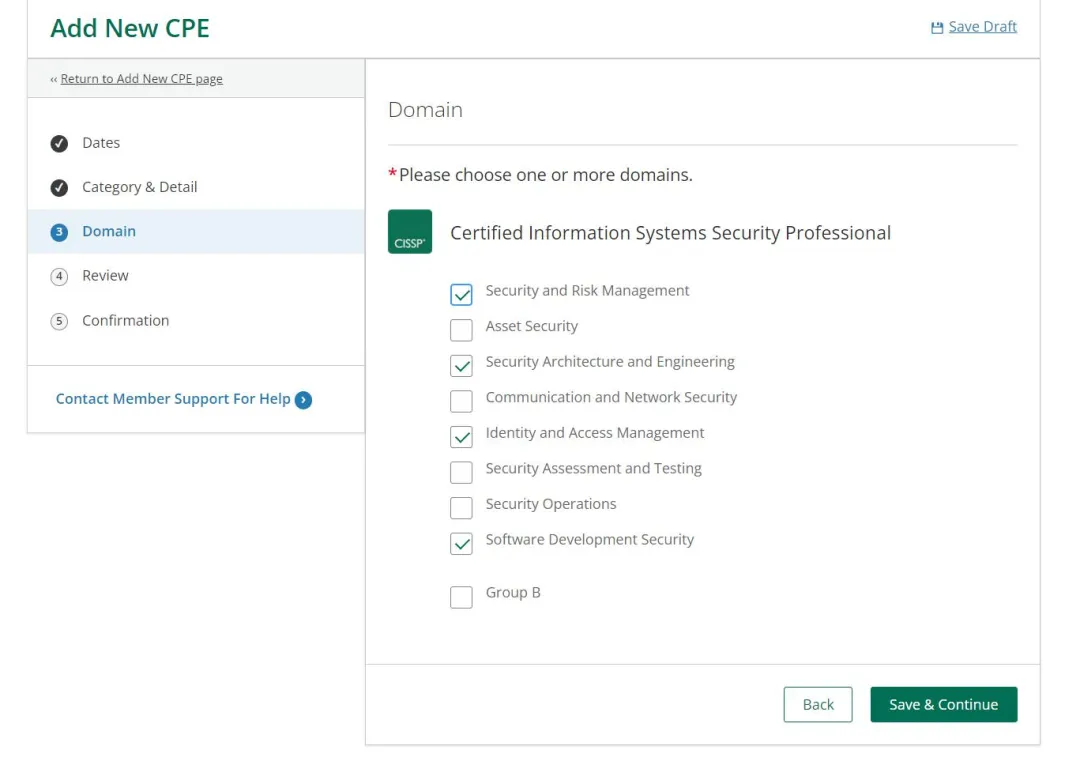Uncheck Software Development Security

(461, 543)
